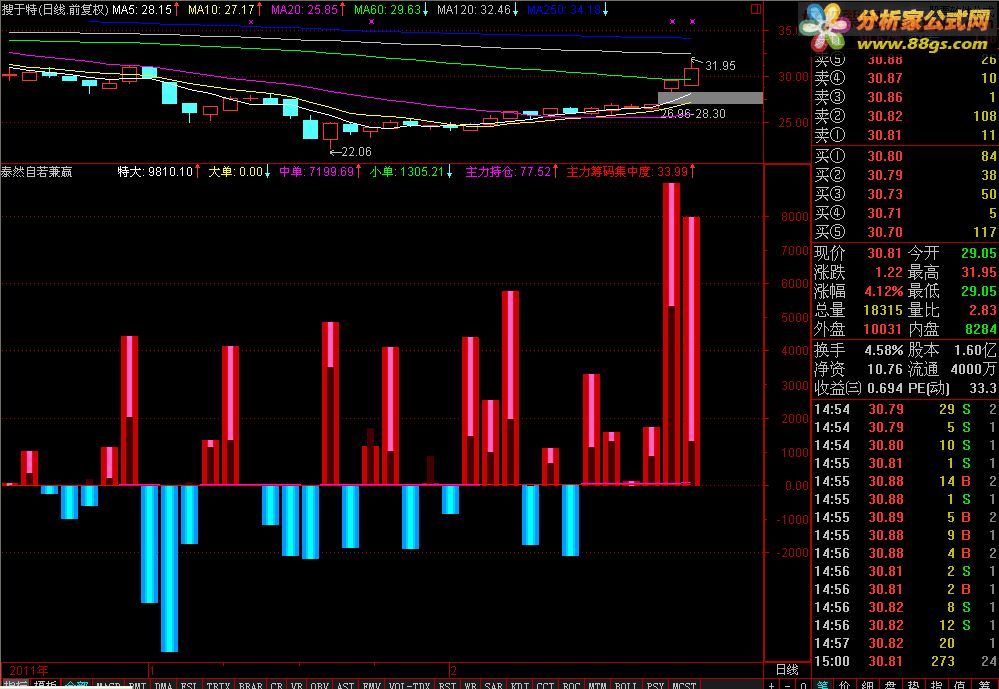Click the plus zoom button beside the tabs
This screenshot has width=999, height=689.
point(772,686)
